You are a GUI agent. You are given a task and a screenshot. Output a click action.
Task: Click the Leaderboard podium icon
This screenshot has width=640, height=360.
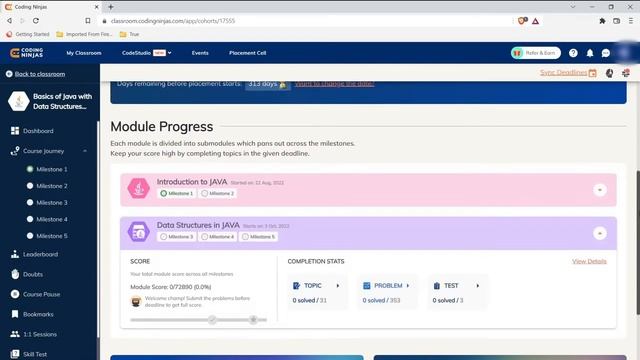click(15, 254)
